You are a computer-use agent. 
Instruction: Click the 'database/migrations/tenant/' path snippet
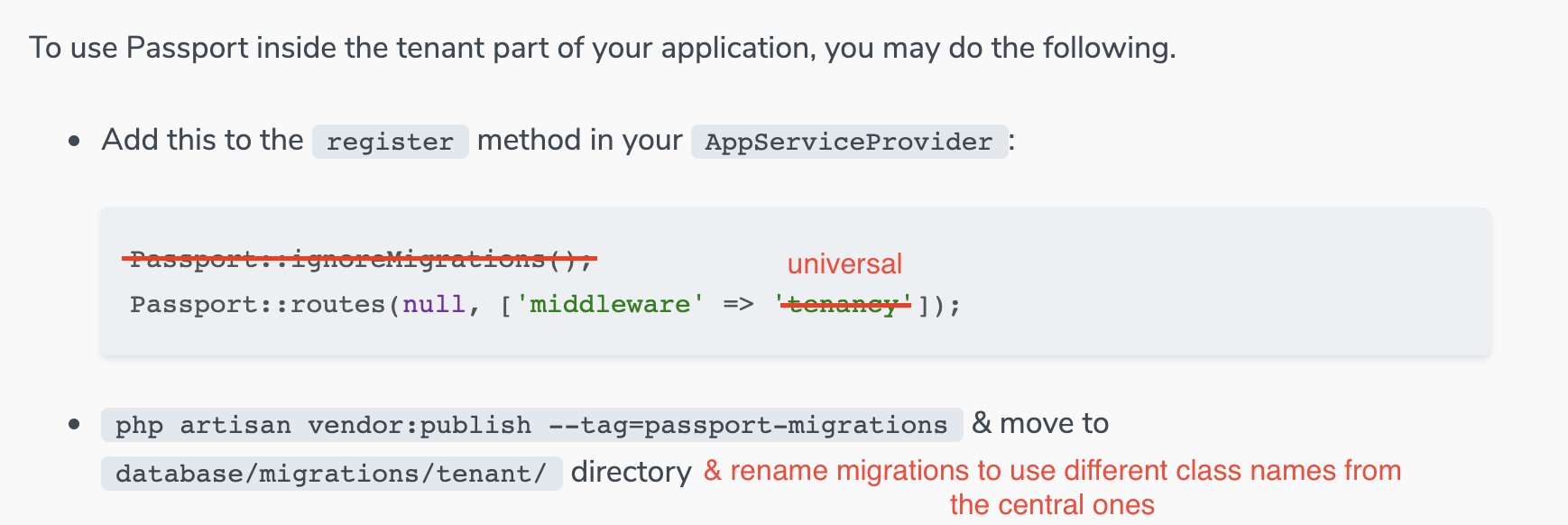(x=331, y=474)
